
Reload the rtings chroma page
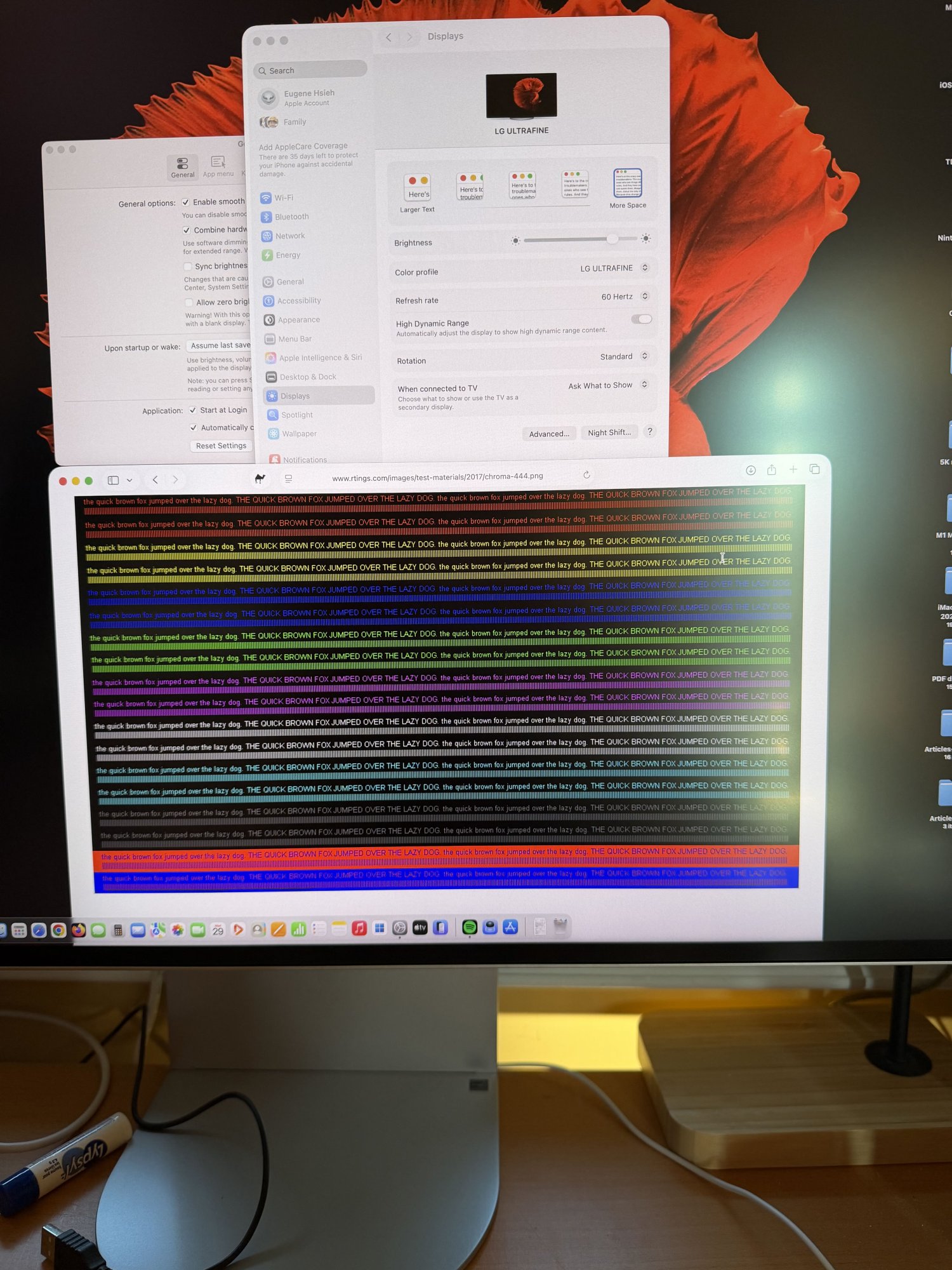pos(586,475)
